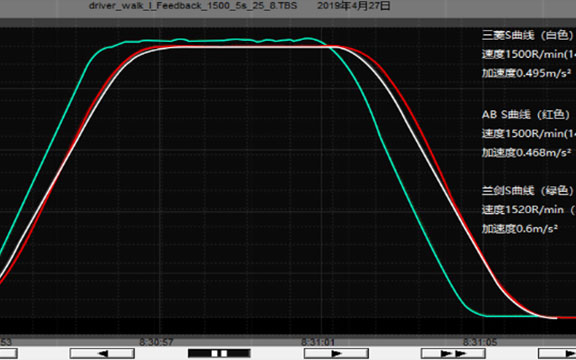Click the partially visible arrow button at bottom-right edge

point(557,353)
